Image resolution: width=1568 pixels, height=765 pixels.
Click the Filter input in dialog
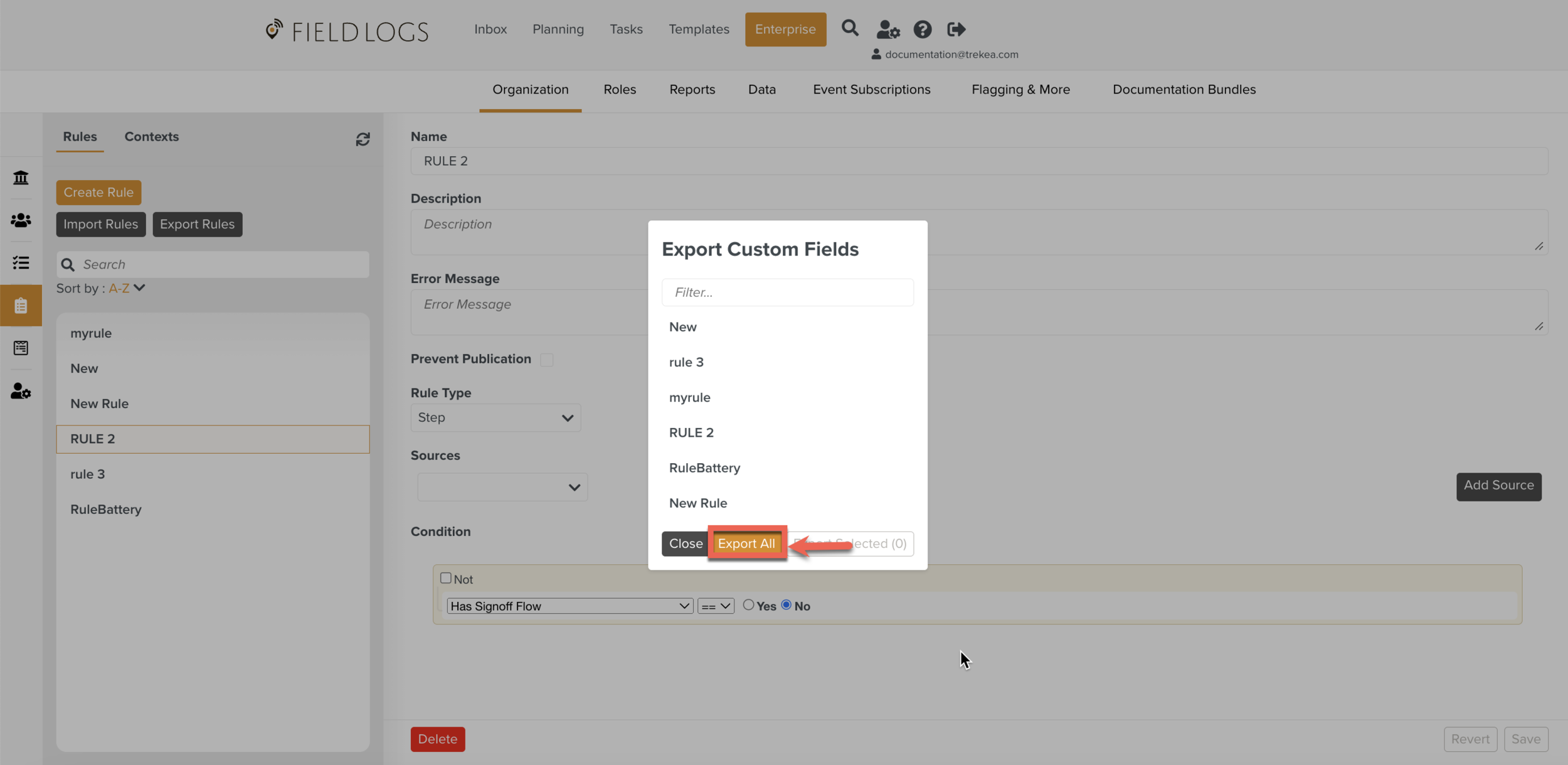tap(787, 292)
